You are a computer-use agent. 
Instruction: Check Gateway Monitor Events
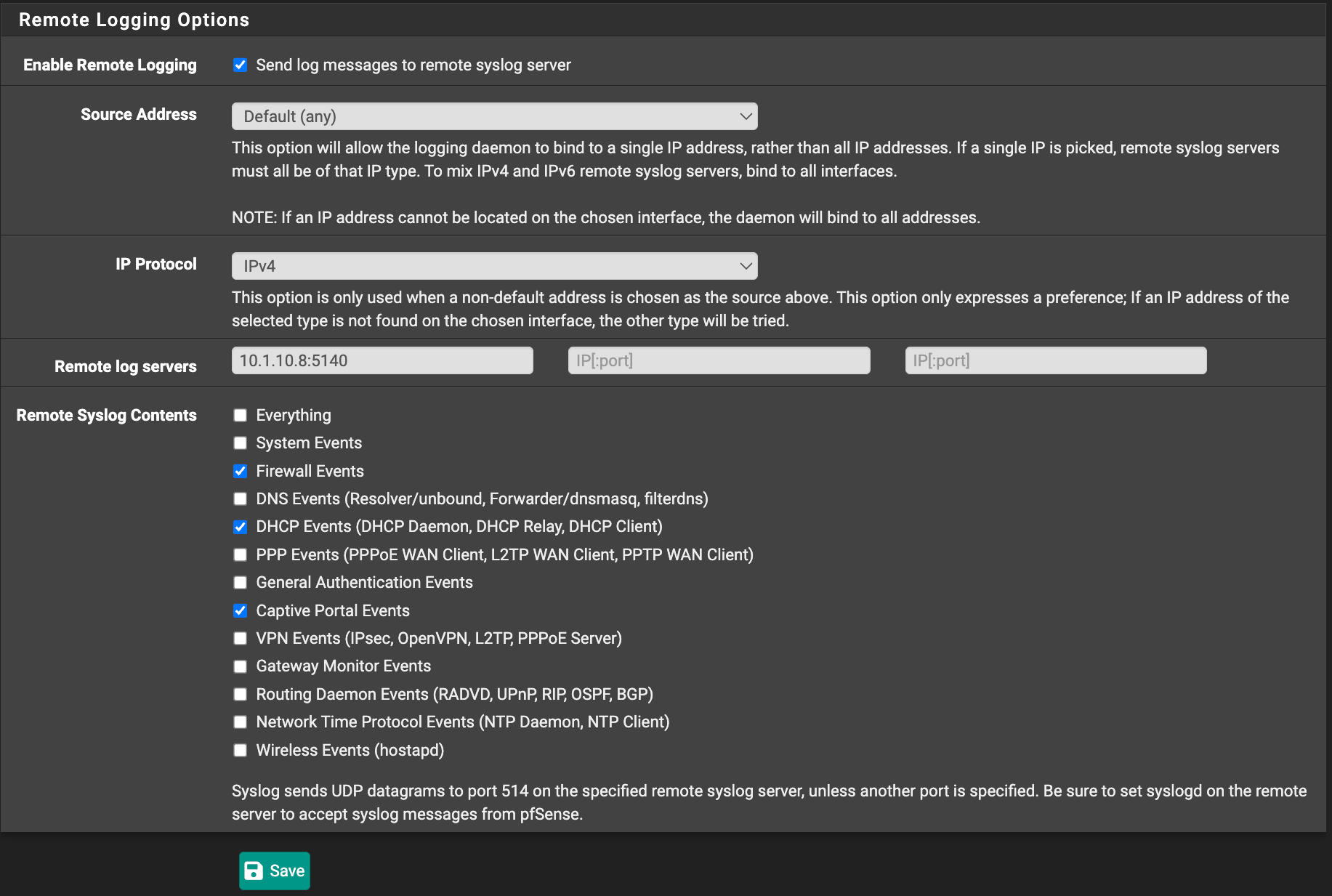241,666
